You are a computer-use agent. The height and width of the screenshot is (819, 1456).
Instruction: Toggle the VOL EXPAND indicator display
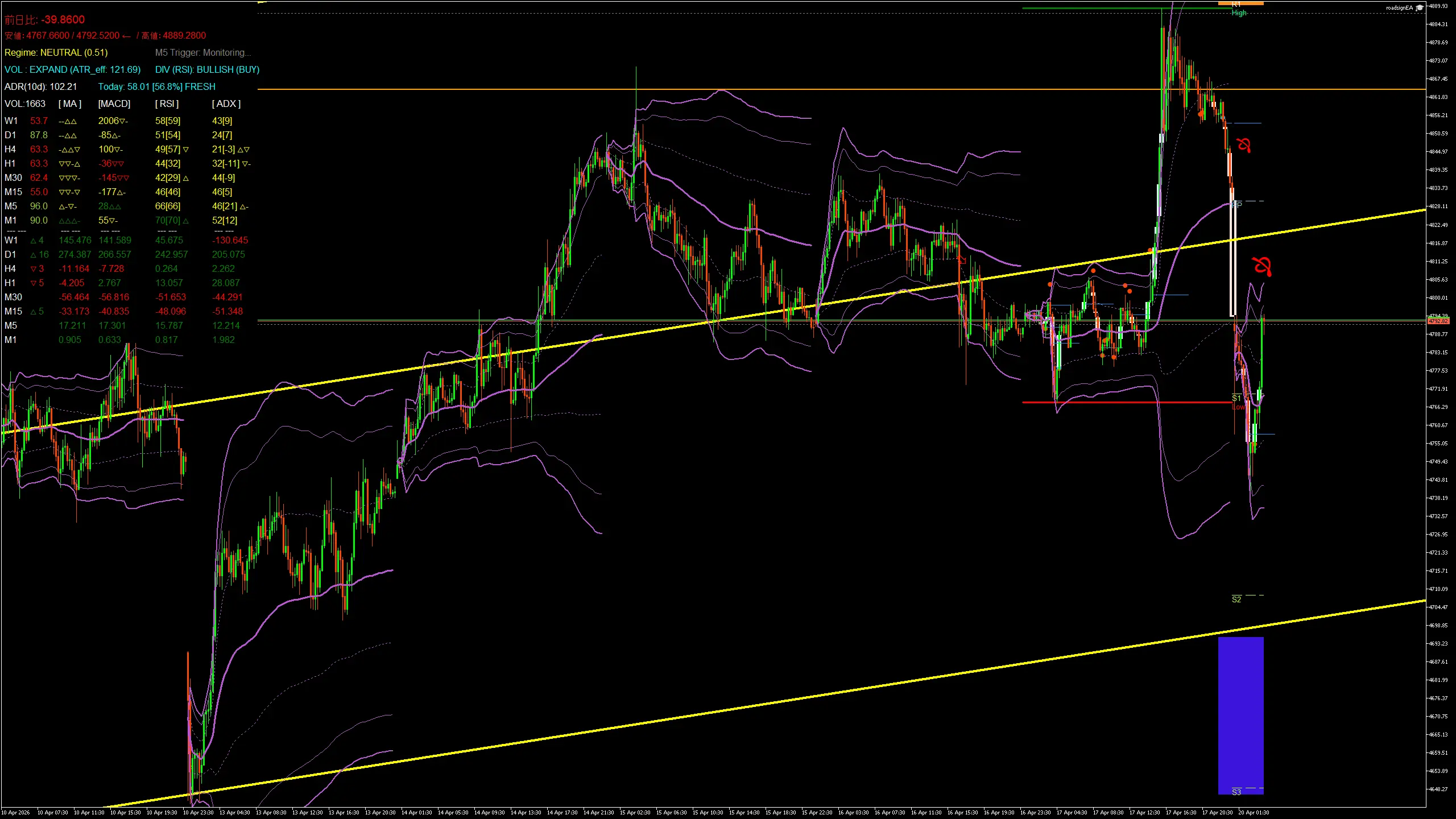[x=72, y=69]
